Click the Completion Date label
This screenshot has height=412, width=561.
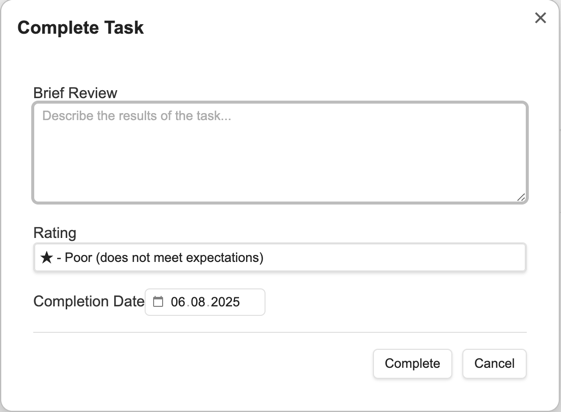pyautogui.click(x=89, y=301)
